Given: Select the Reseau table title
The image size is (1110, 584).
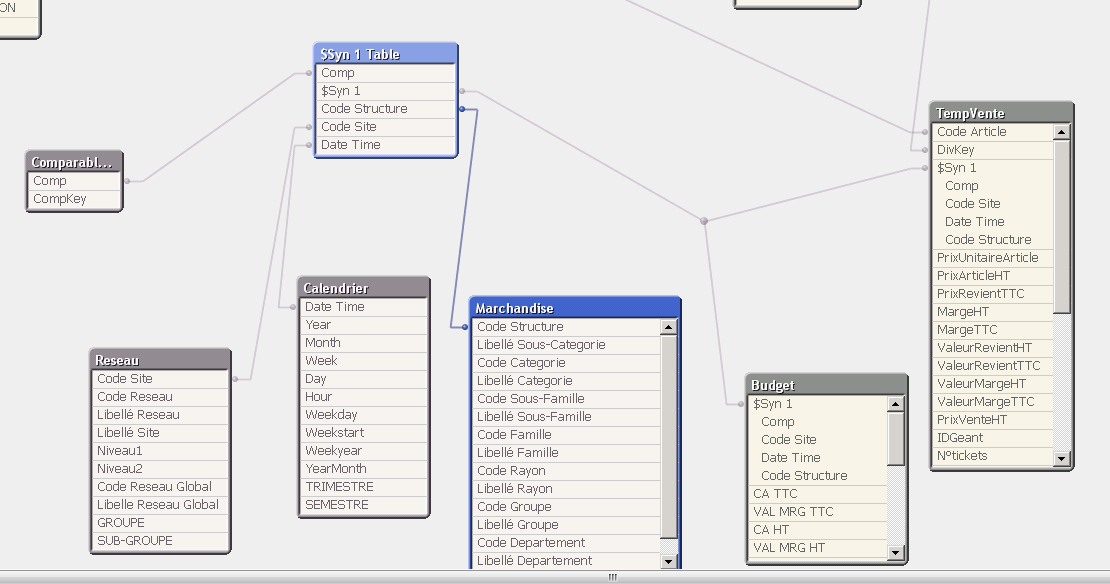Looking at the screenshot, I should coord(160,360).
